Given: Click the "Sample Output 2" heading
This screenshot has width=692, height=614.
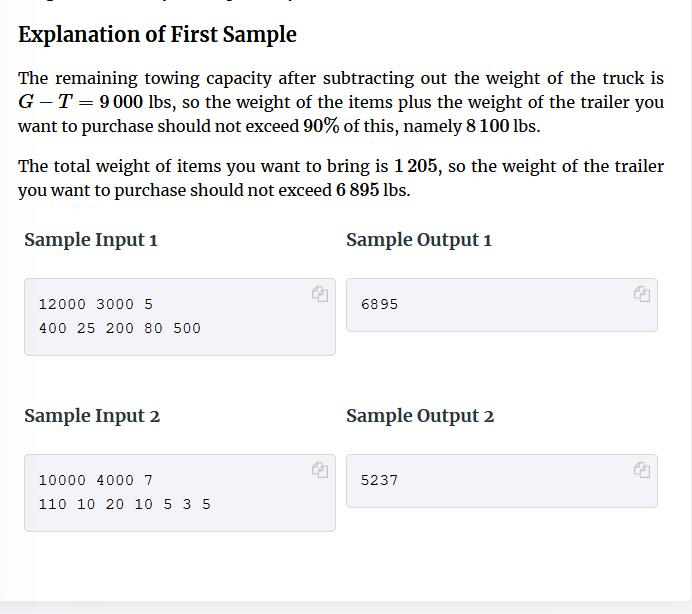Looking at the screenshot, I should [420, 416].
